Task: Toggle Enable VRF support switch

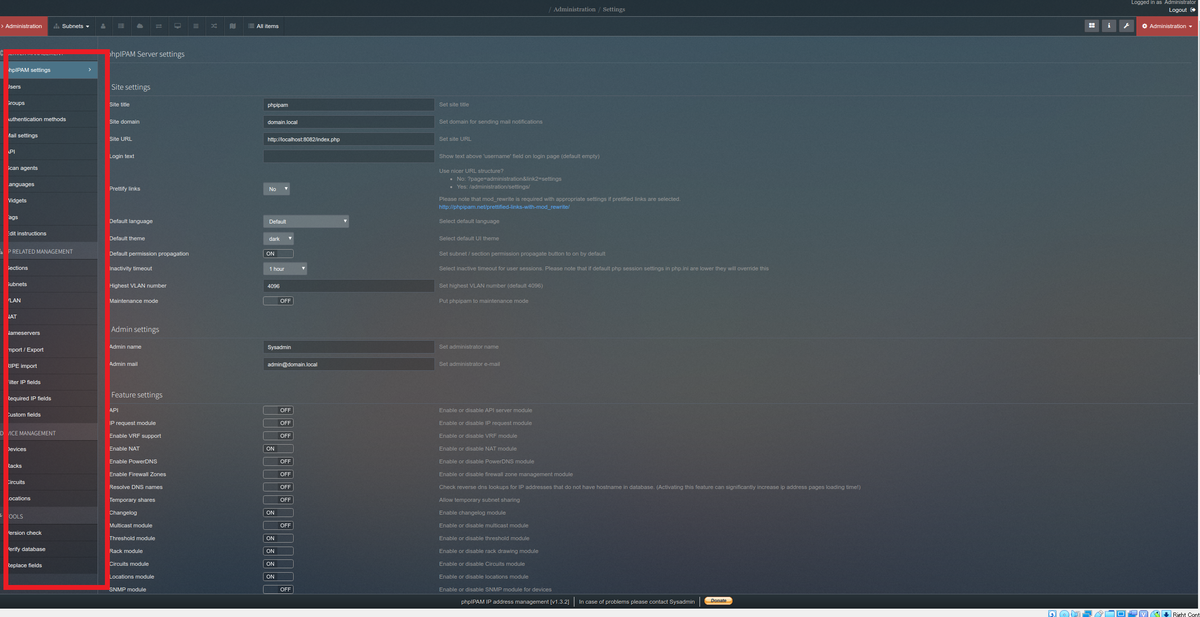Action: pos(278,436)
